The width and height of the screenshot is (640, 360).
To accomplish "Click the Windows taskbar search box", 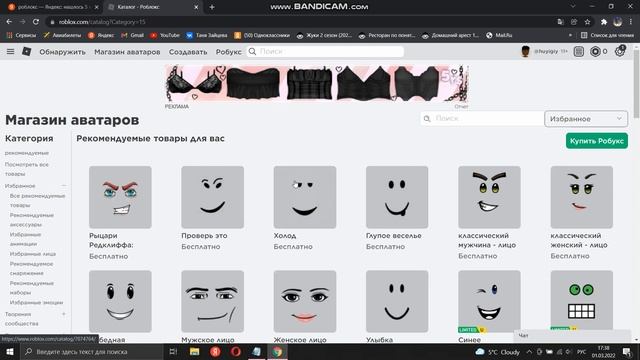I will [x=91, y=351].
